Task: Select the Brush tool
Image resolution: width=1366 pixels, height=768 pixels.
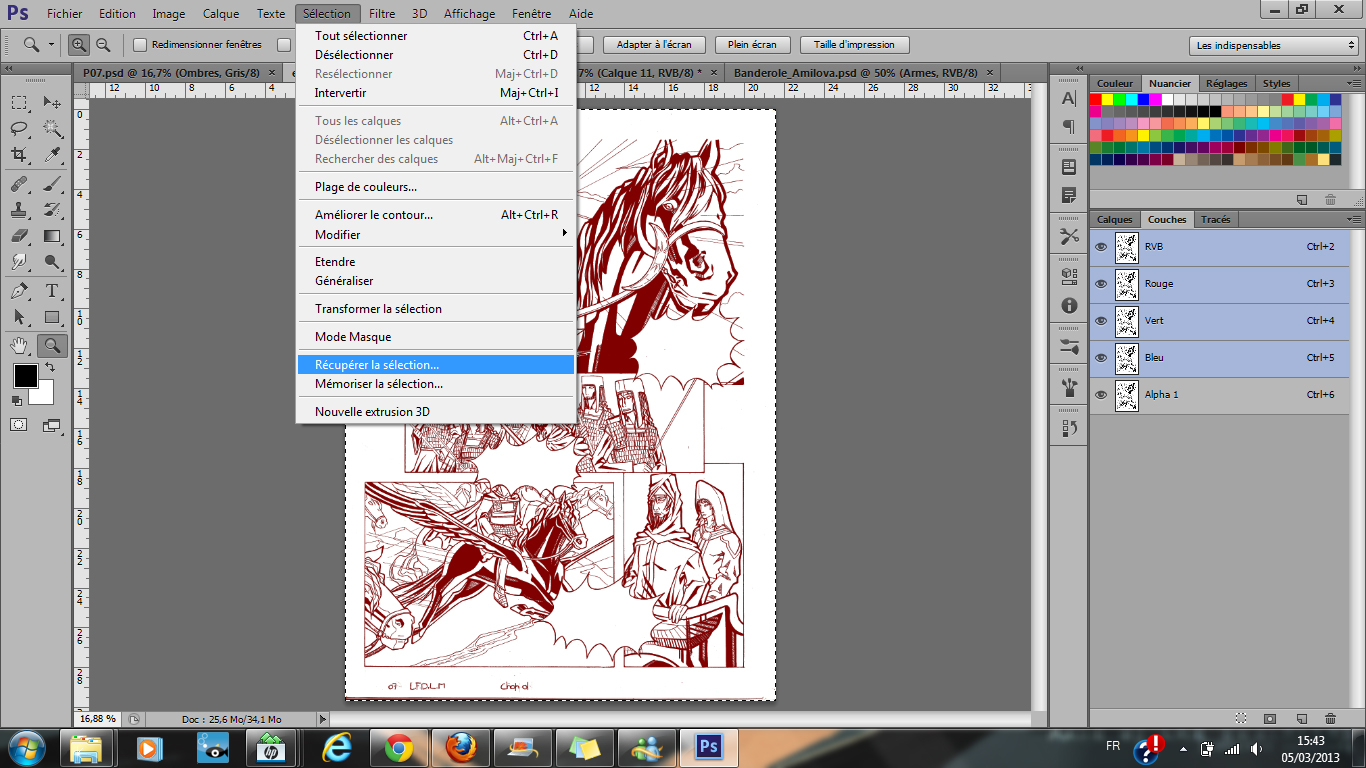Action: coord(52,185)
